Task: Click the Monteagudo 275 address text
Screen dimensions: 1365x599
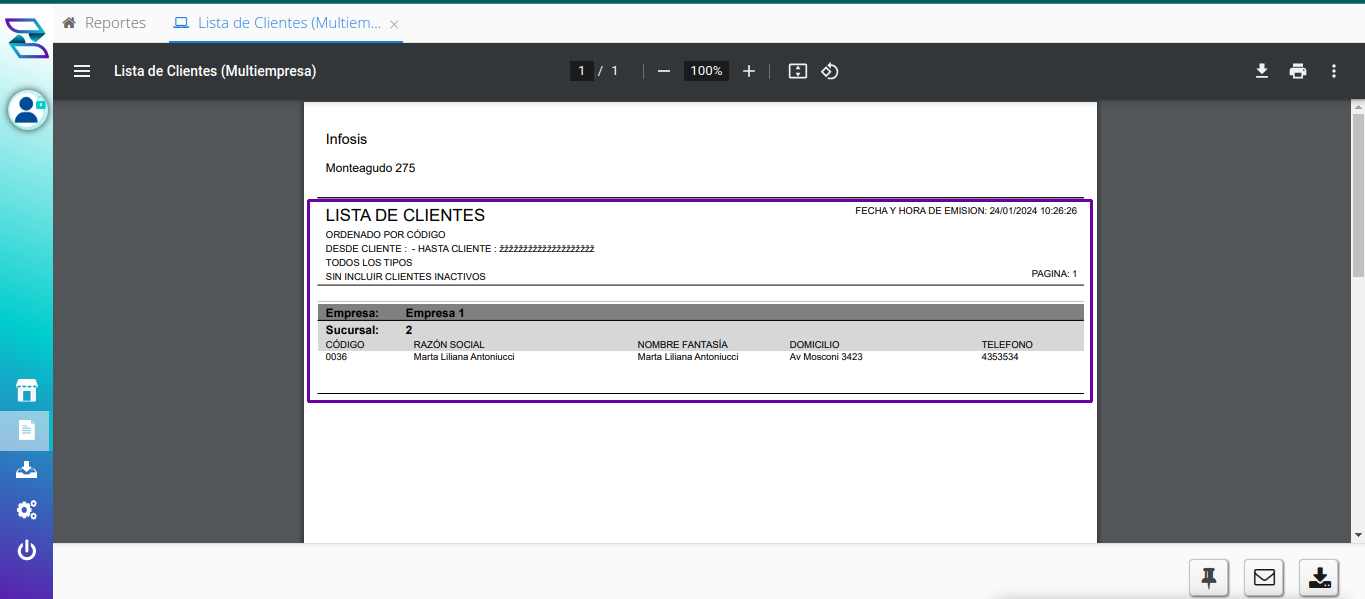Action: [x=370, y=168]
